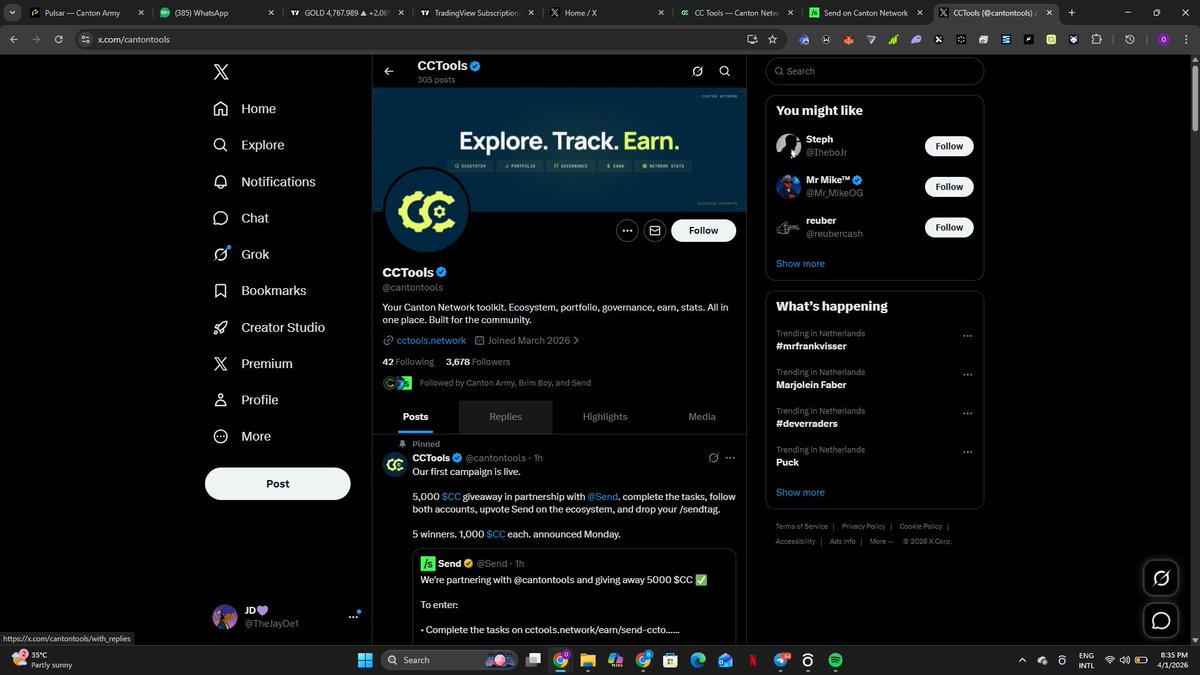This screenshot has height=675, width=1200.
Task: Switch to the WhatsApp browser tab
Action: [x=215, y=13]
